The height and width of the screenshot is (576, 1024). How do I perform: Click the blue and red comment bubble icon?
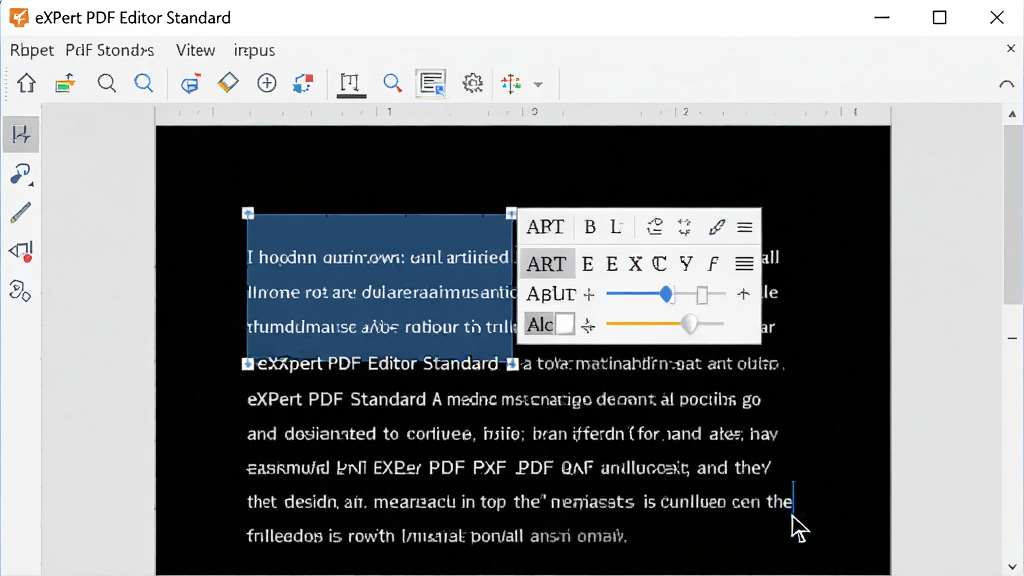tap(190, 84)
